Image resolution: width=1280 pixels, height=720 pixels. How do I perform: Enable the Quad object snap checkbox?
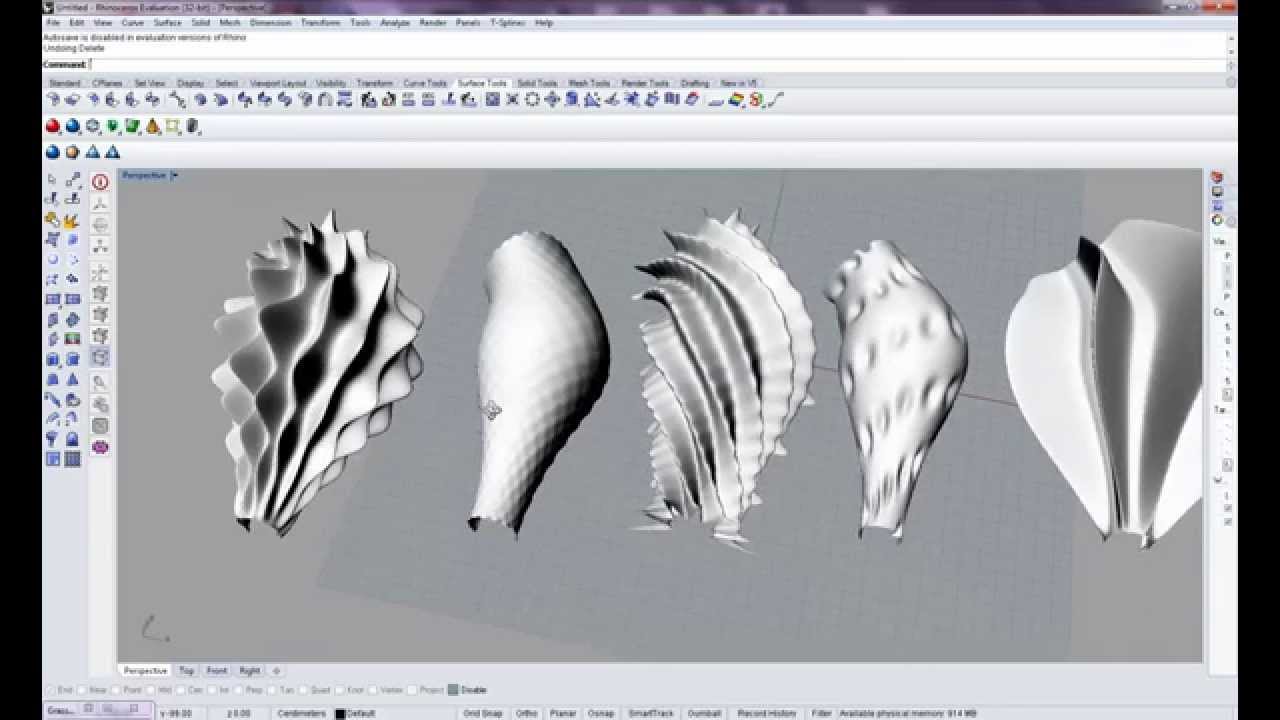304,690
